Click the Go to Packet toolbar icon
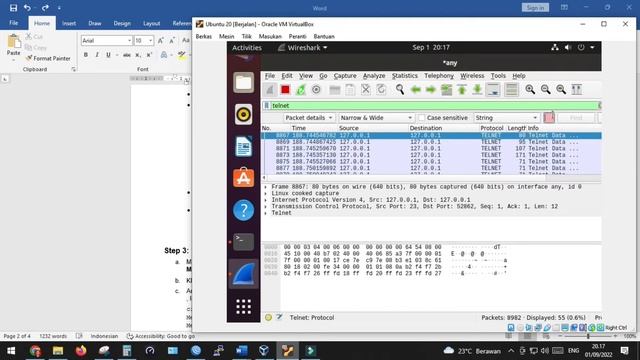 coord(447,89)
